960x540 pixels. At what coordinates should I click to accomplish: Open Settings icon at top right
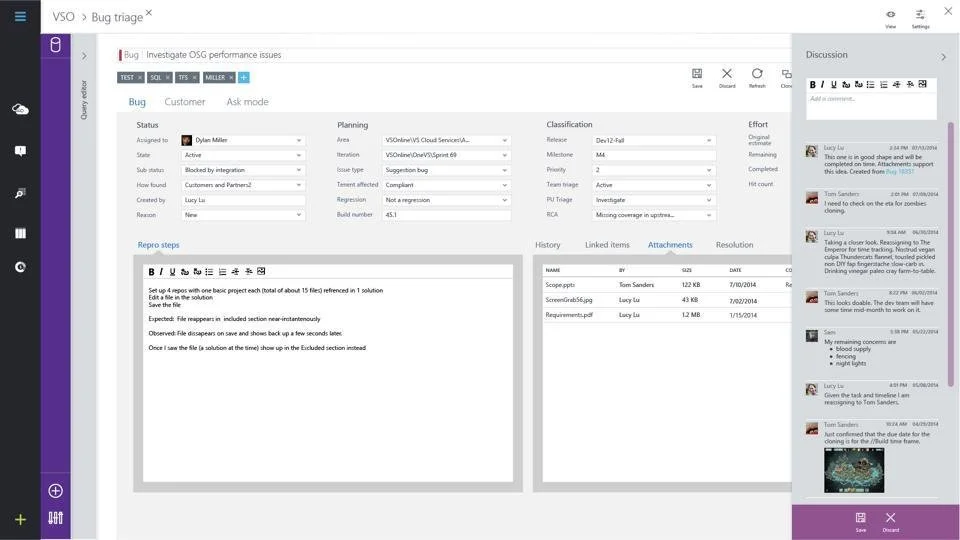click(920, 18)
